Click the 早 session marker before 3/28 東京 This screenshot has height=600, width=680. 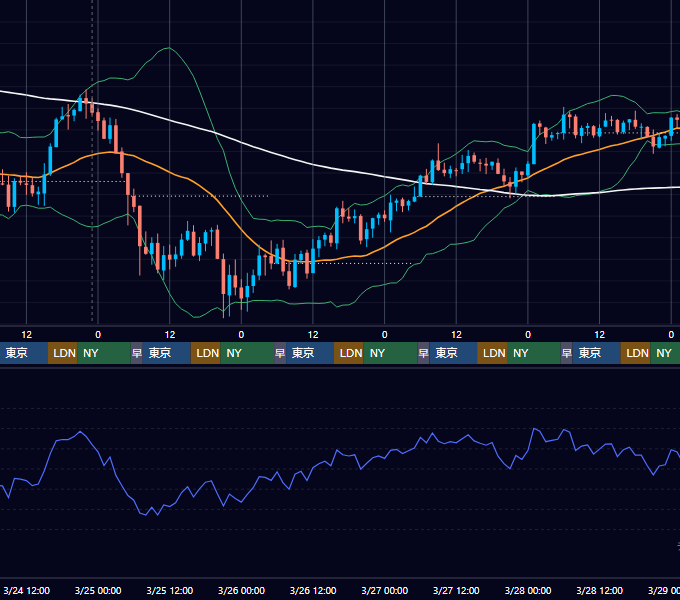pos(566,353)
